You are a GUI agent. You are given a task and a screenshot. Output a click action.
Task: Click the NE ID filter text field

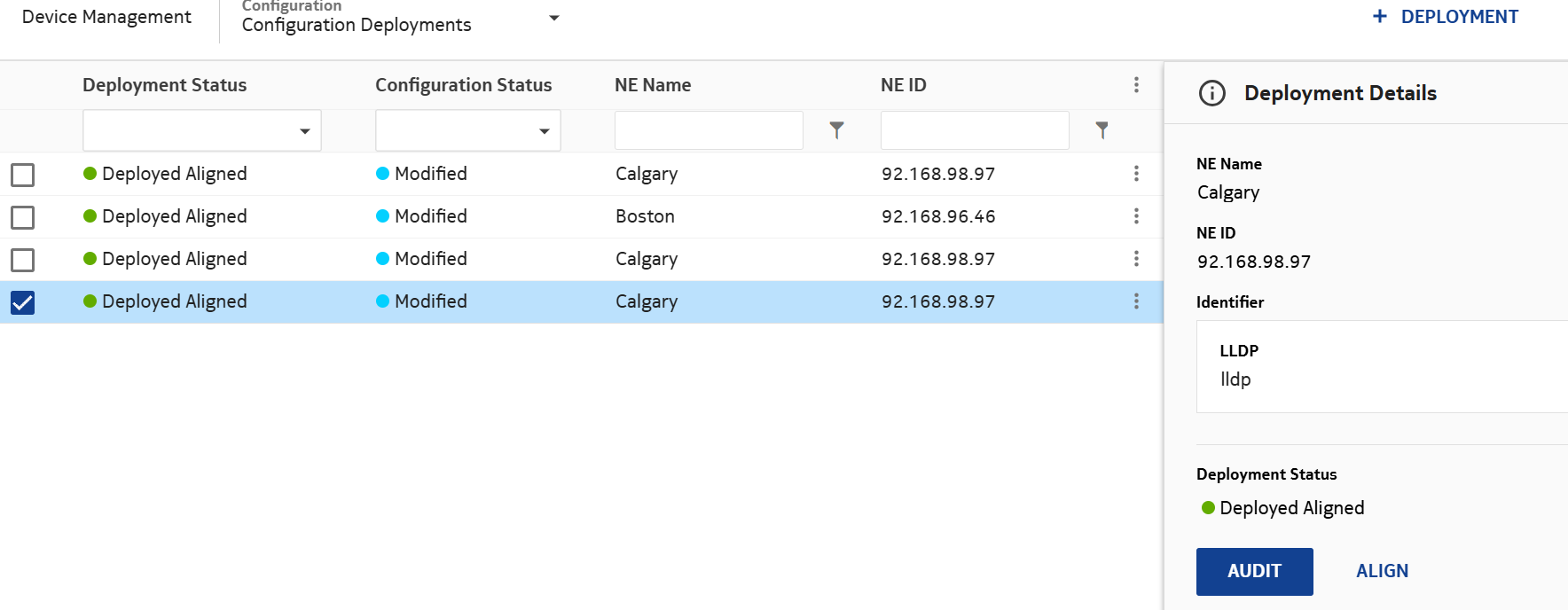click(974, 130)
